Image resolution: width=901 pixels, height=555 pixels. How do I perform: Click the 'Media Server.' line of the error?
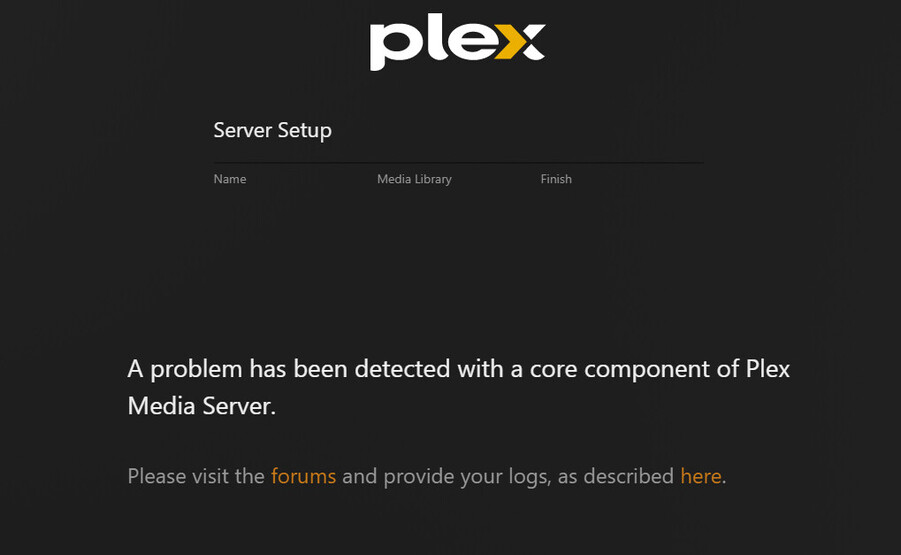202,406
